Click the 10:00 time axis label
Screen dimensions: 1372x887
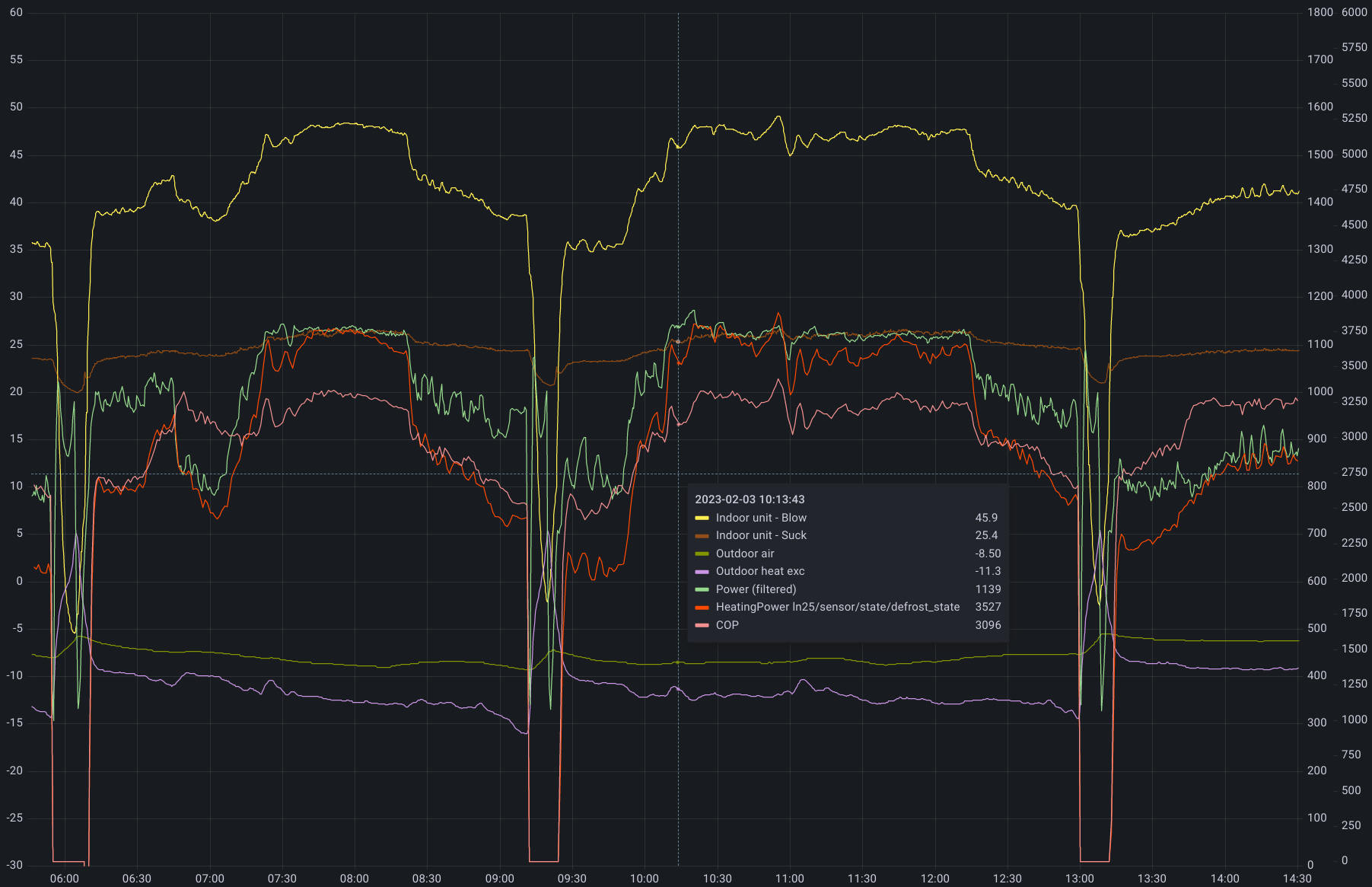pos(644,879)
